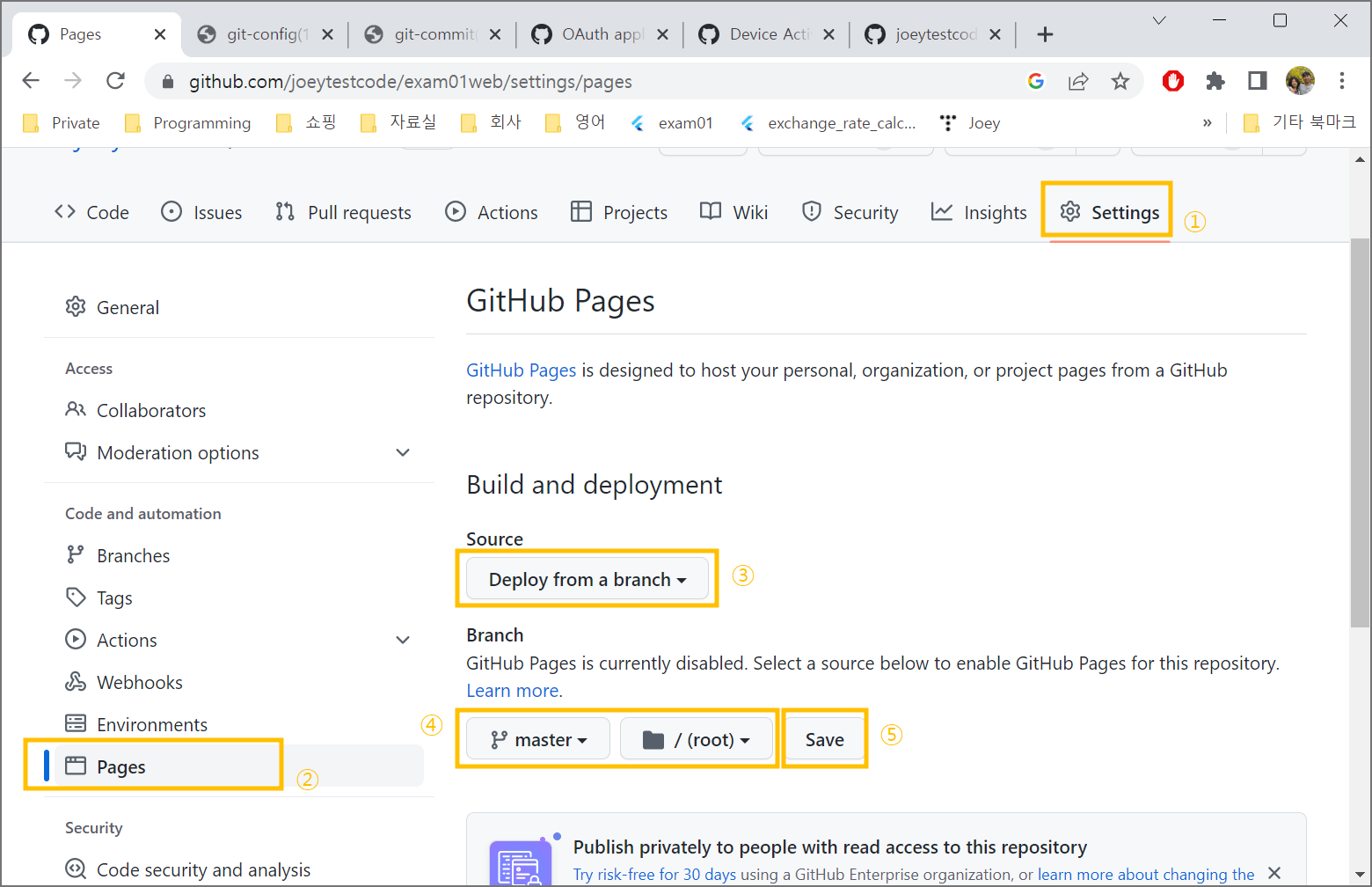Screen dimensions: 1372x887
Task: Click the Save button
Action: (x=824, y=739)
